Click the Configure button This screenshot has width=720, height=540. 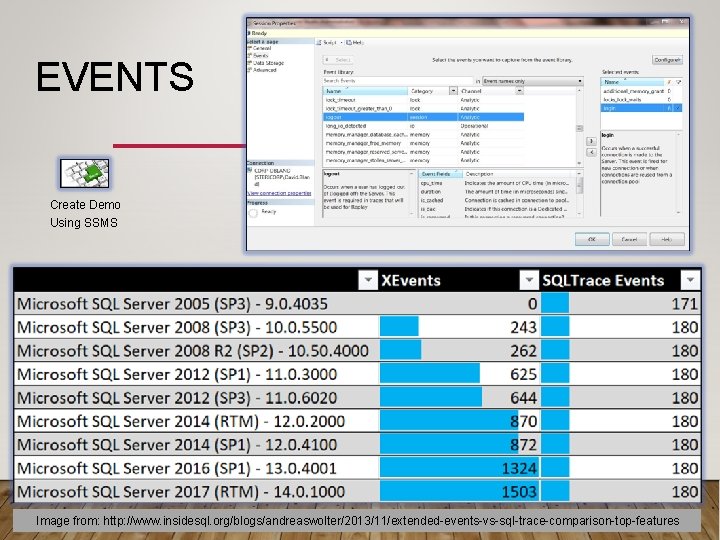667,60
